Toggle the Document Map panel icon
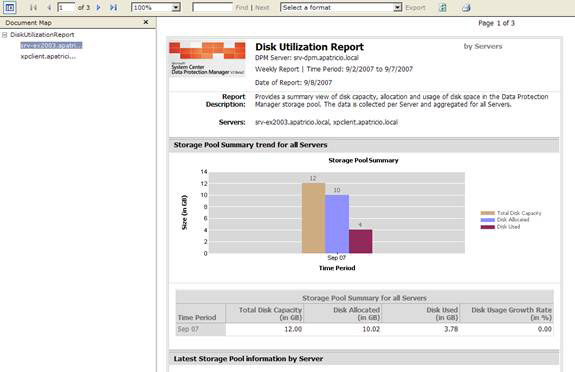This screenshot has height=372, width=575. [x=10, y=7]
